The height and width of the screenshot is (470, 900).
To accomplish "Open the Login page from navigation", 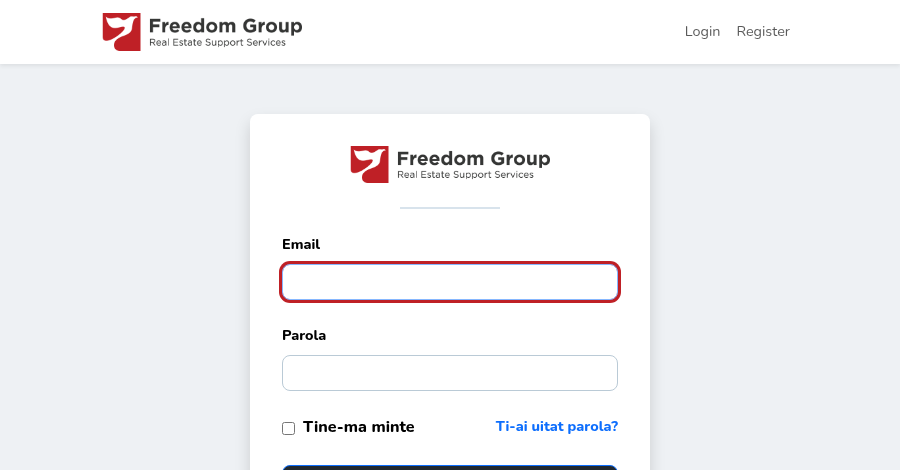I will point(702,32).
